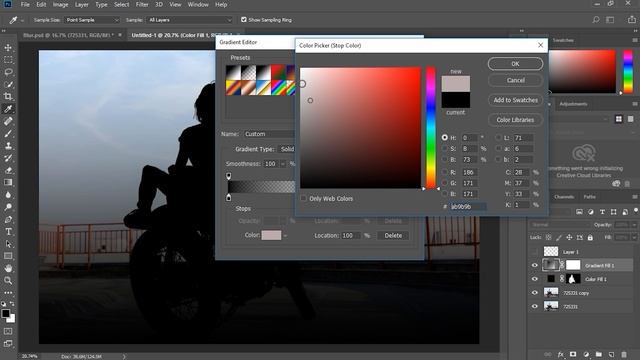Open the layer Fill dropdown
The image size is (640, 360).
click(x=634, y=237)
